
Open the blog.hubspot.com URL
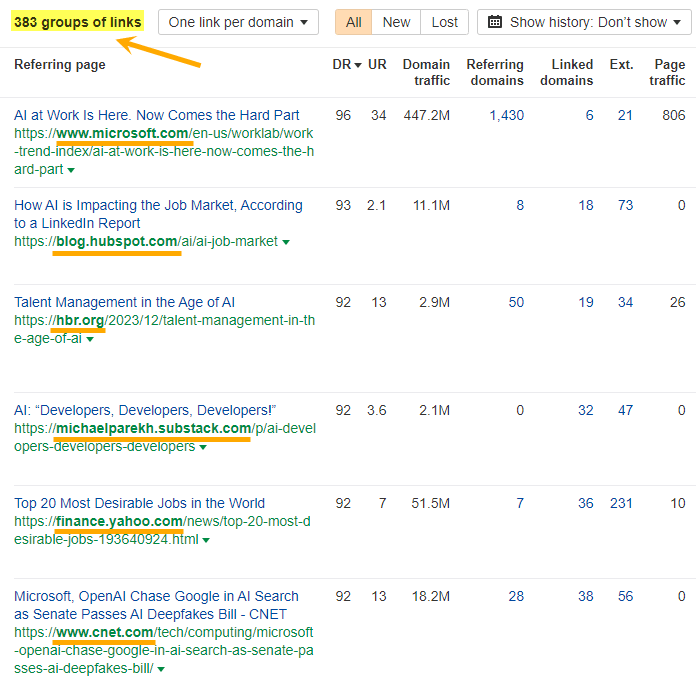[x=146, y=241]
